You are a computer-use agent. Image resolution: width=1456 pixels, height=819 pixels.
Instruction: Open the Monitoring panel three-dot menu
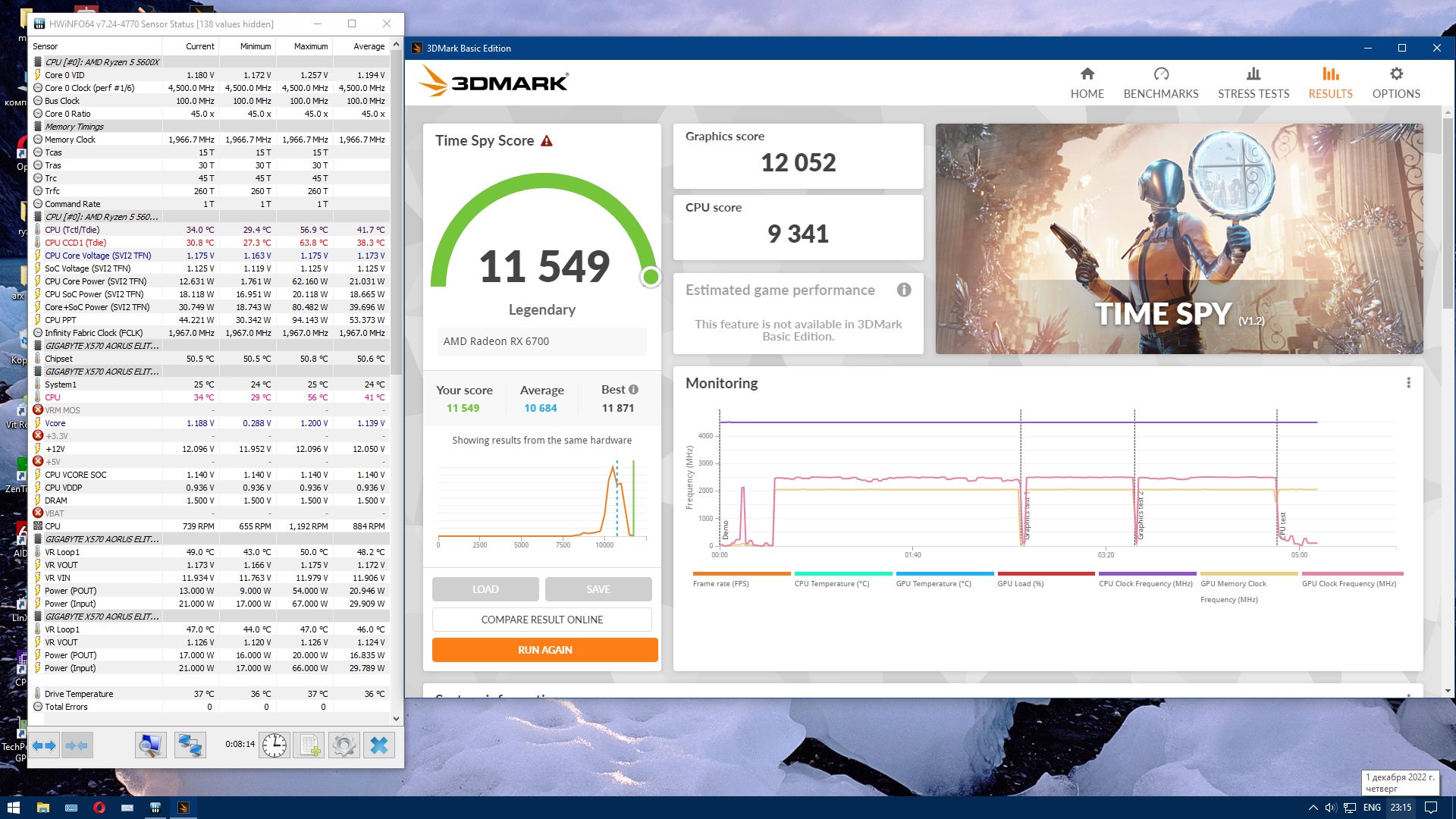click(1408, 383)
